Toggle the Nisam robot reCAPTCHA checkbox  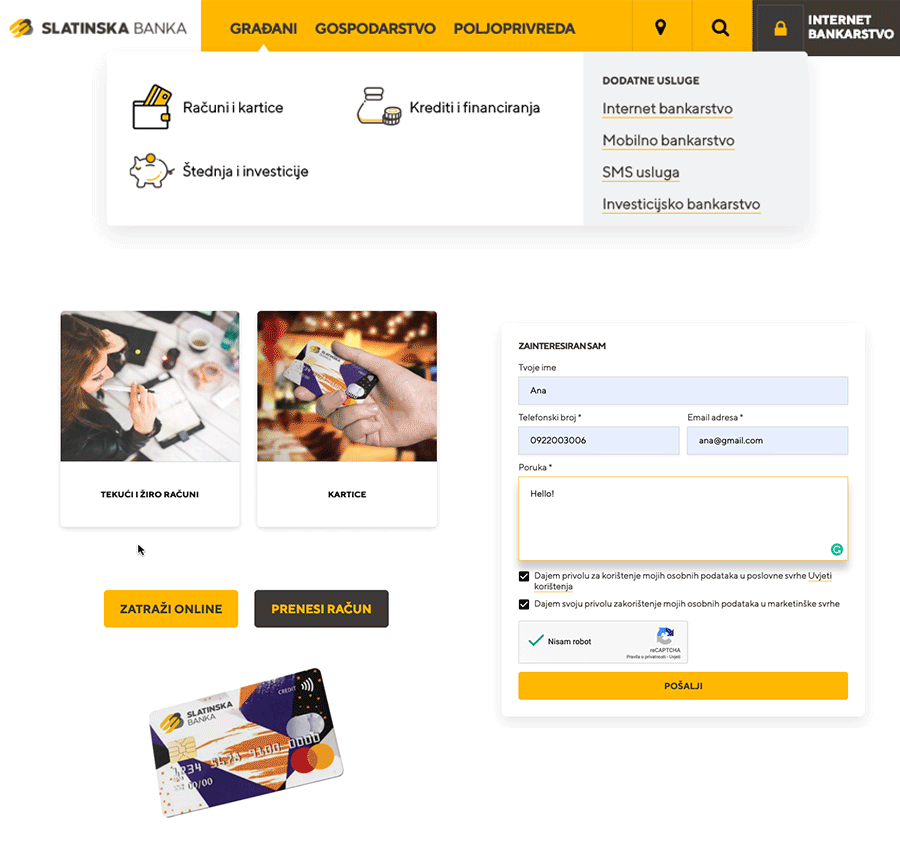(536, 641)
